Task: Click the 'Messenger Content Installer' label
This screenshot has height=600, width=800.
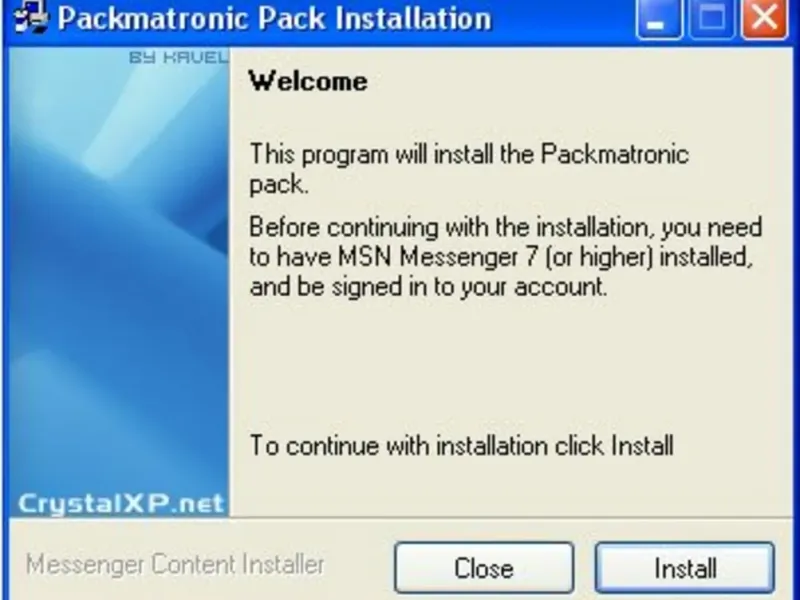Action: [175, 565]
